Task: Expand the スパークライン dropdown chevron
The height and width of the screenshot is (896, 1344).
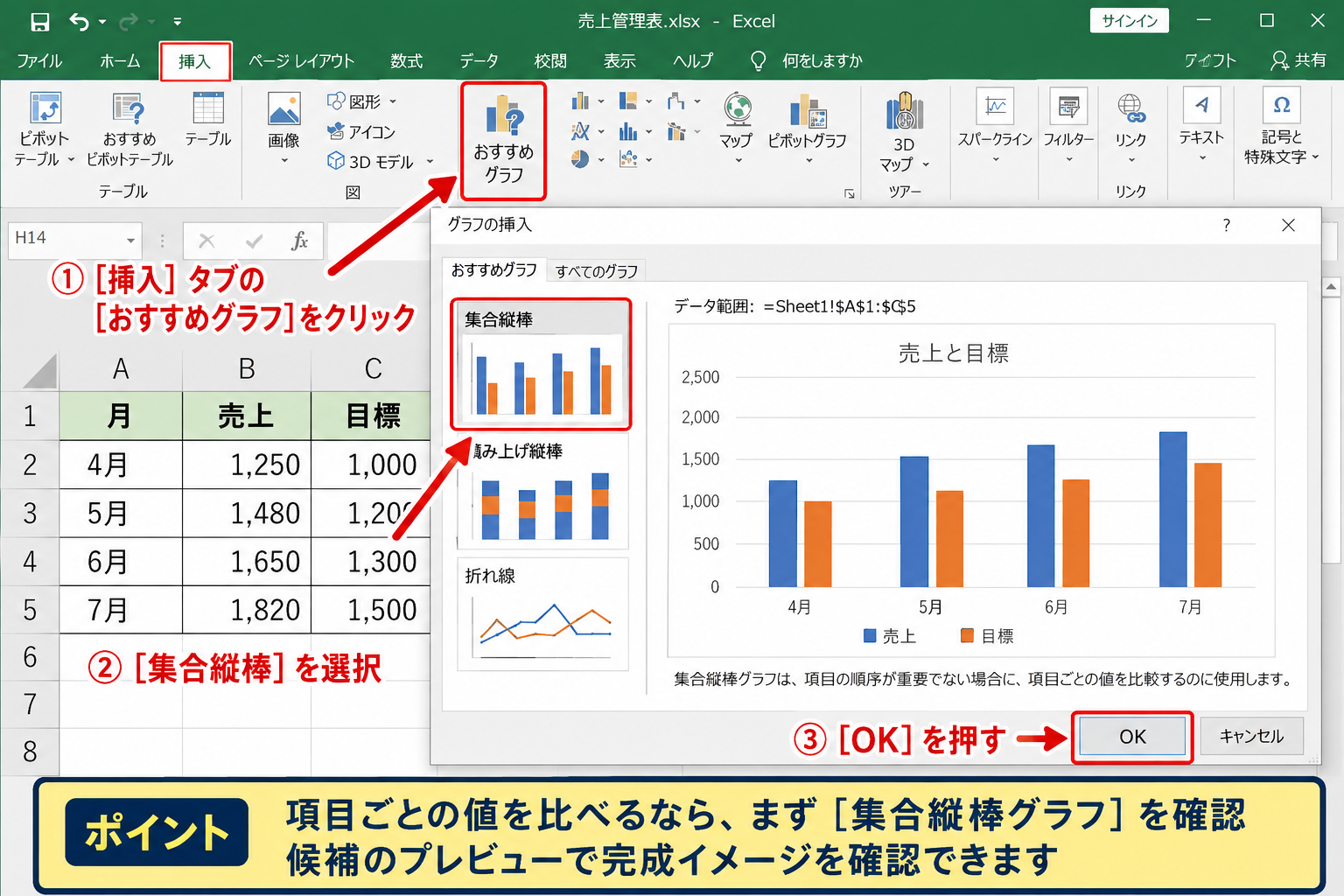Action: pos(996,159)
